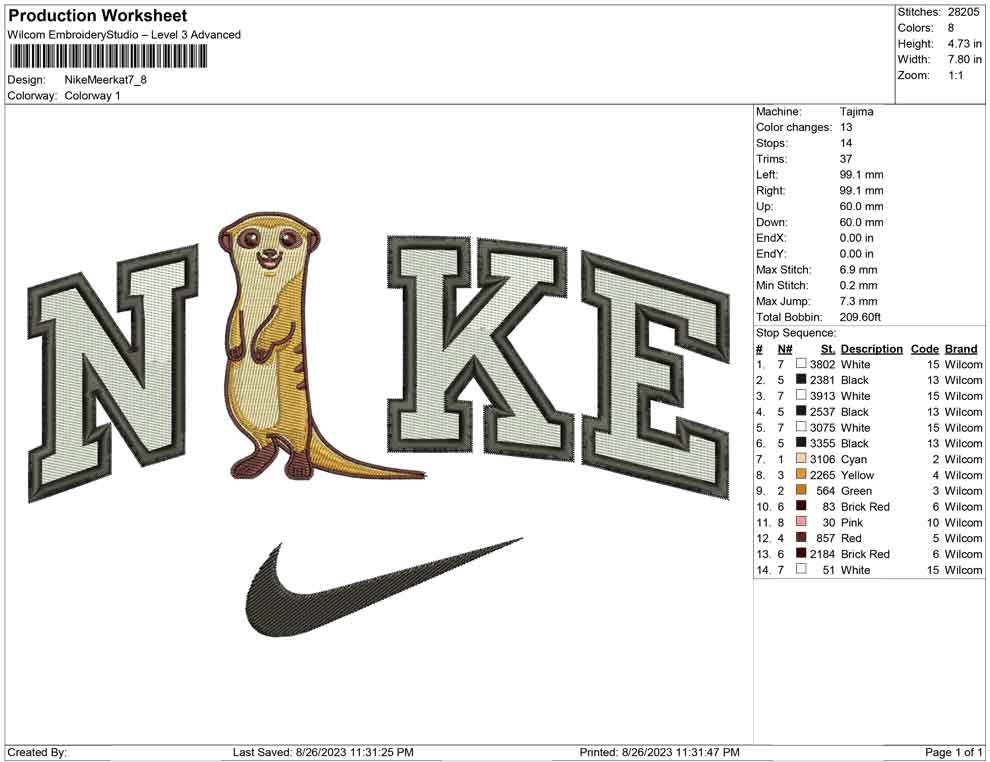Select the Cyan swatch in stop 7
The height and width of the screenshot is (762, 990).
801,458
